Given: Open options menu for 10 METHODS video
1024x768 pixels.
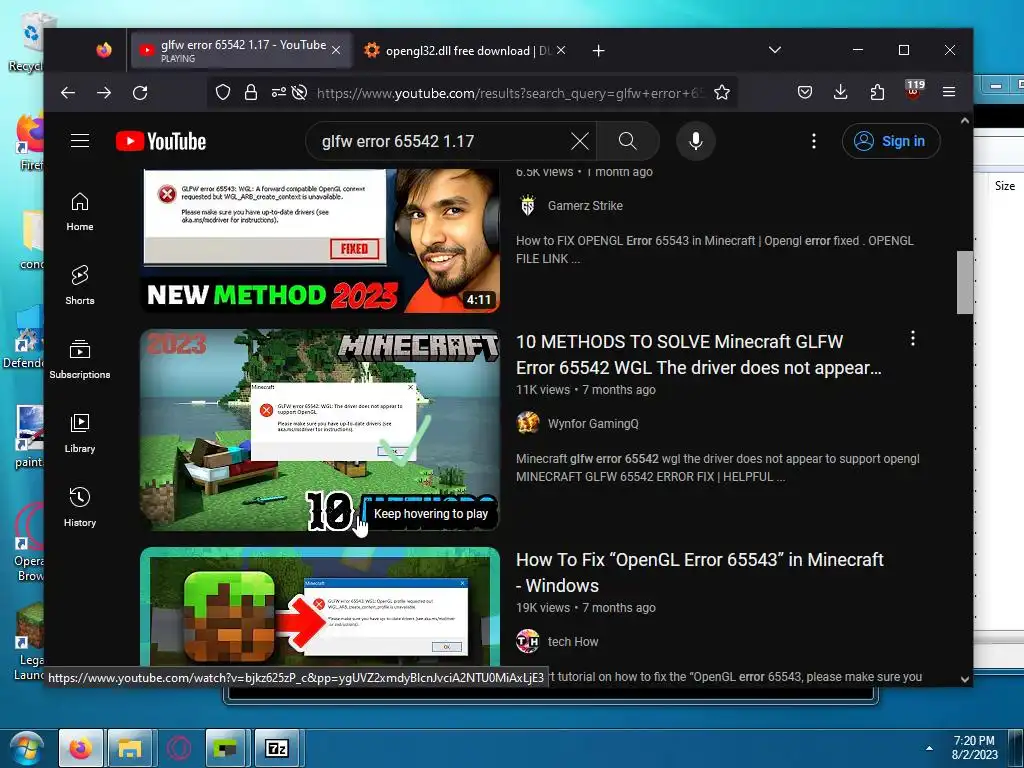Looking at the screenshot, I should click(912, 338).
